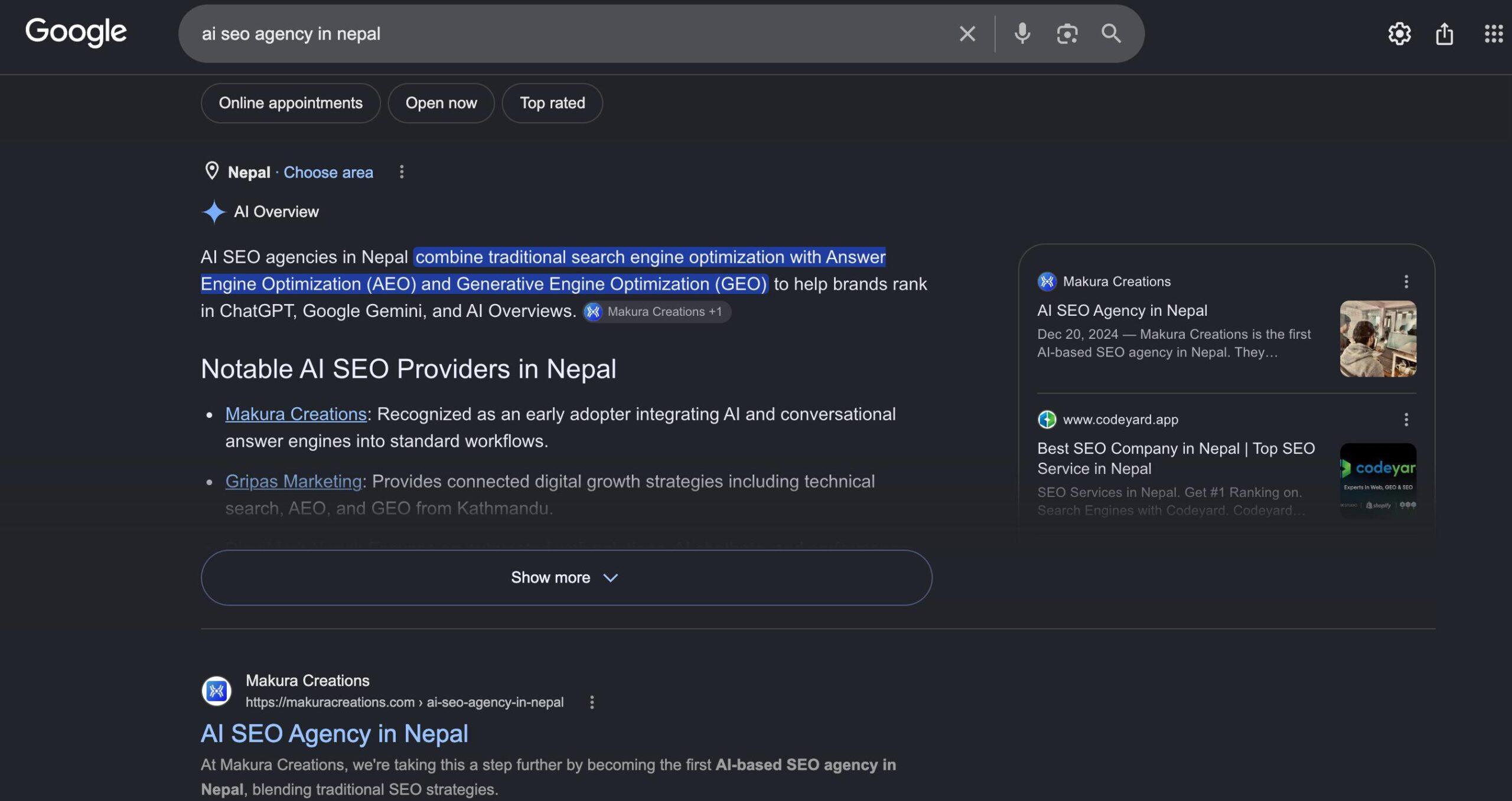Open the codeyard source card thumbnail
This screenshot has width=1512, height=801.
pos(1378,481)
